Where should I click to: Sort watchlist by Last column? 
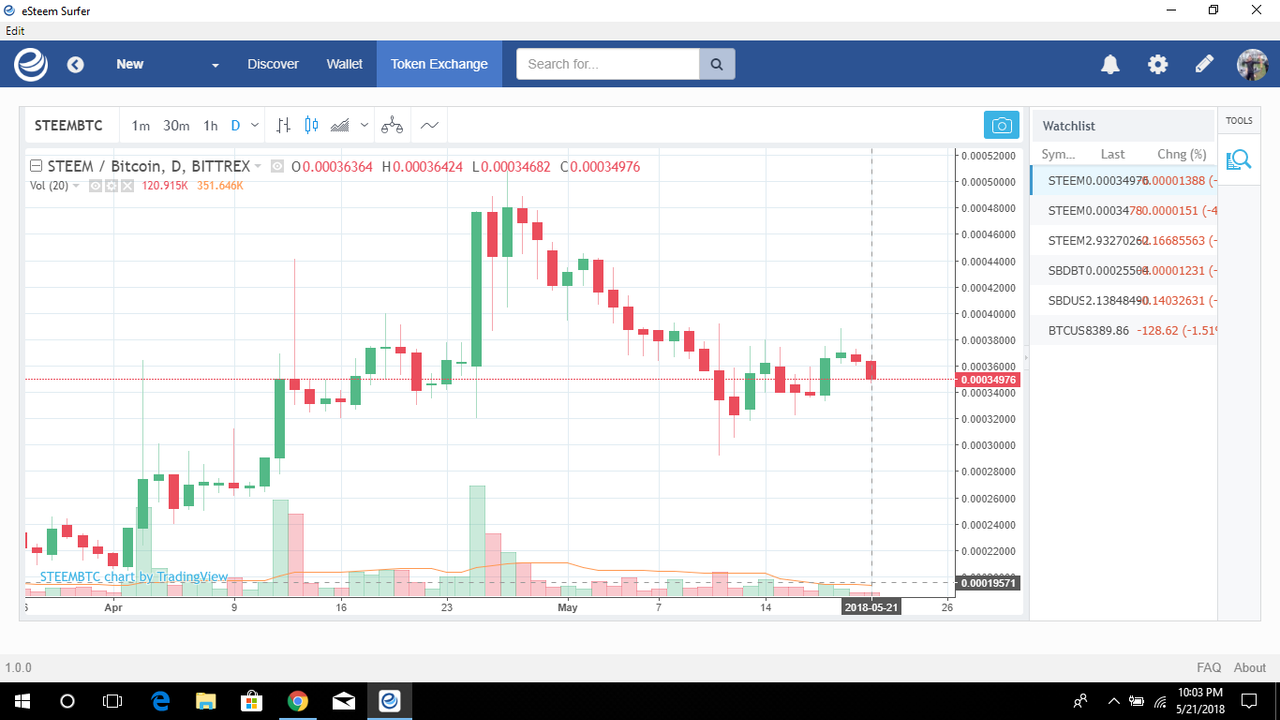pos(1113,154)
